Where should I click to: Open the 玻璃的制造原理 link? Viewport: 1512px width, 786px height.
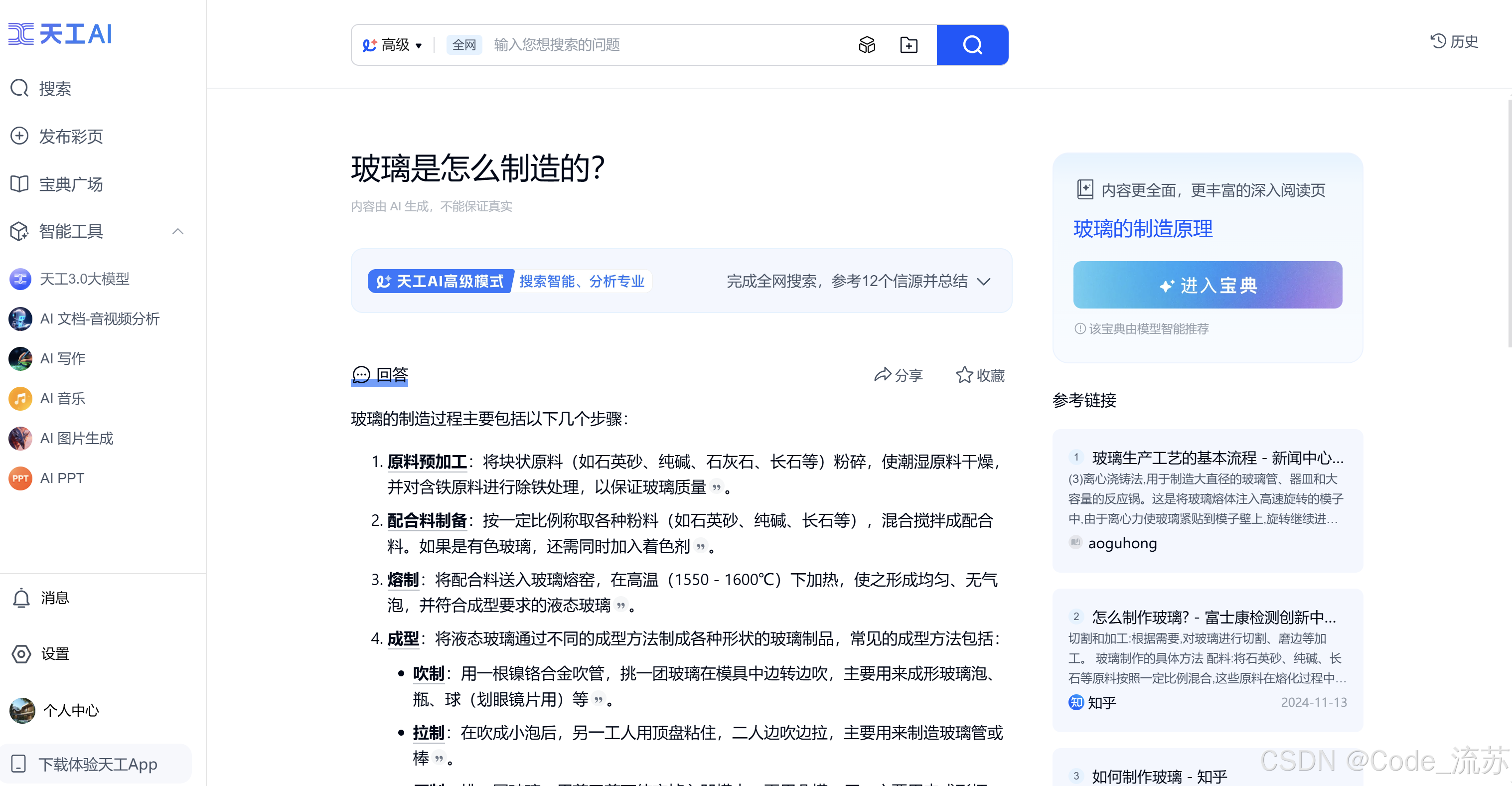coord(1143,229)
